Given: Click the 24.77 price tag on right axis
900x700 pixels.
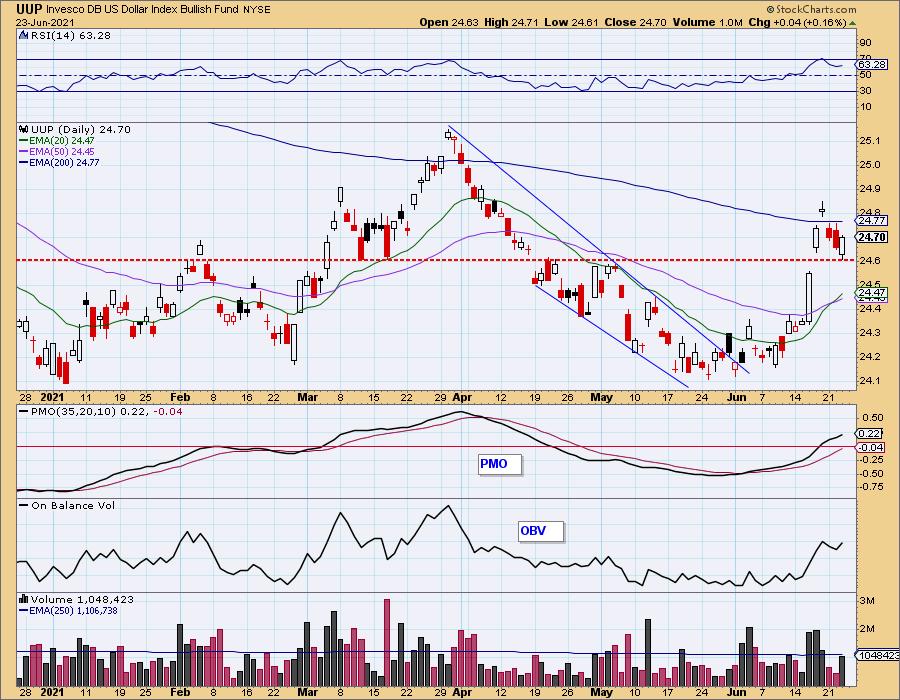Looking at the screenshot, I should click(x=872, y=220).
